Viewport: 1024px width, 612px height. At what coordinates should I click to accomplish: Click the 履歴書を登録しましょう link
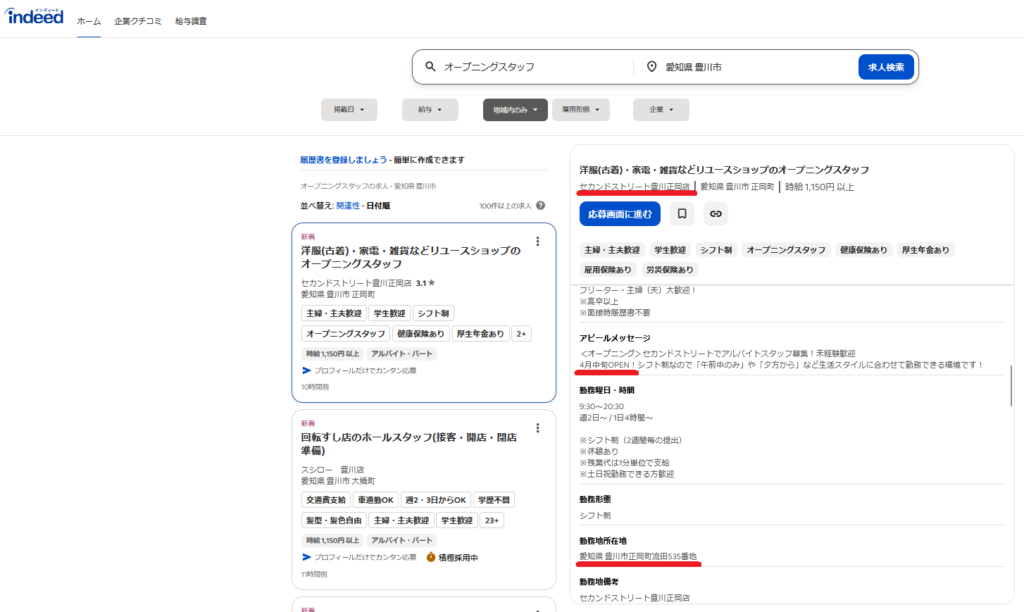344,160
